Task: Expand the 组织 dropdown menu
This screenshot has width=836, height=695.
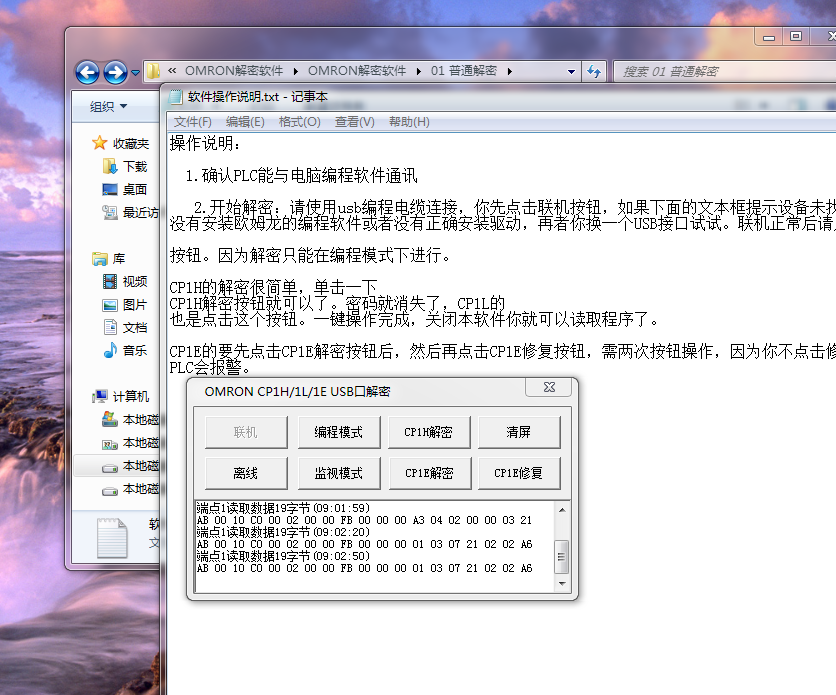Action: pyautogui.click(x=109, y=106)
